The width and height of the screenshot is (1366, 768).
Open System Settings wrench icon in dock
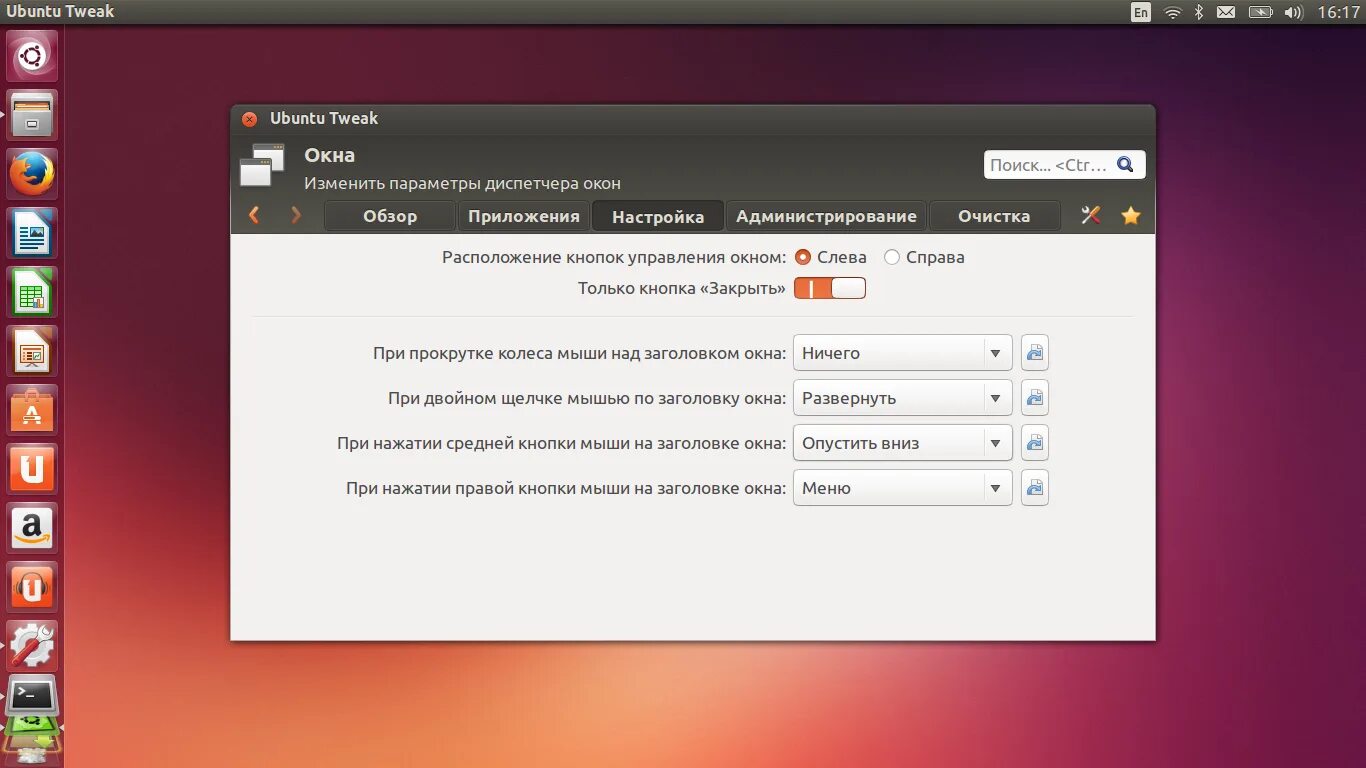pyautogui.click(x=32, y=646)
